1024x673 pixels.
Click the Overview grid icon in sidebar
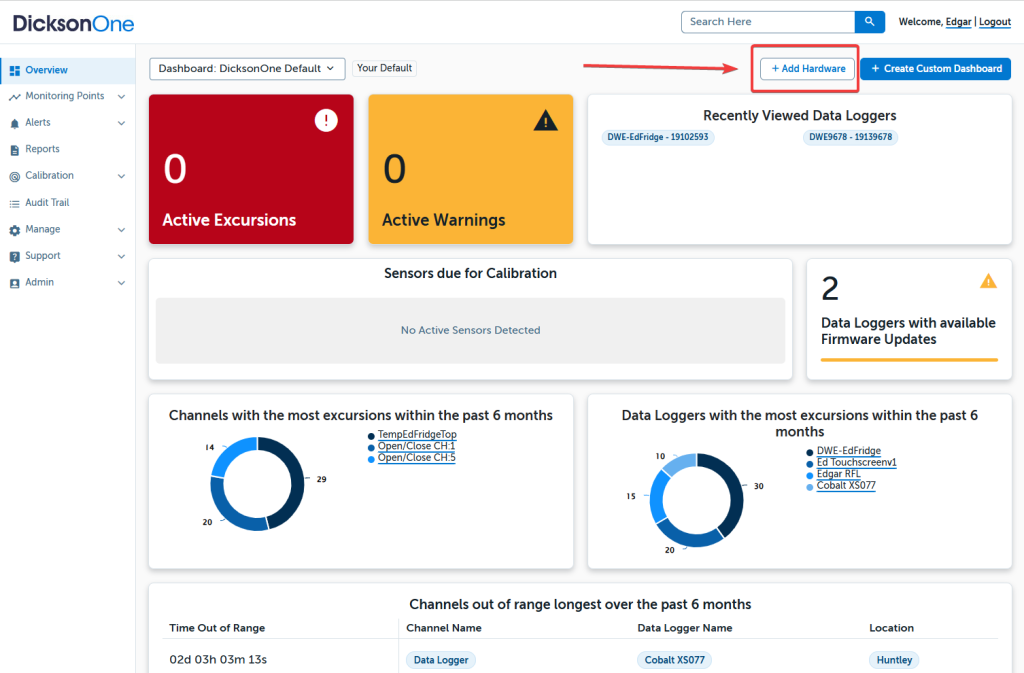click(x=15, y=70)
